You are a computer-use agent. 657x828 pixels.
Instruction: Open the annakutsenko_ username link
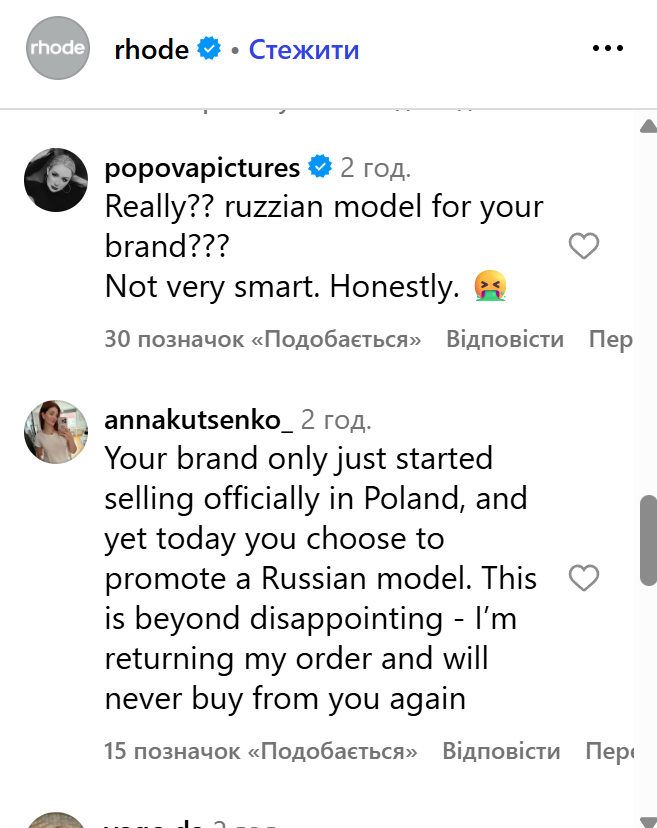point(198,420)
